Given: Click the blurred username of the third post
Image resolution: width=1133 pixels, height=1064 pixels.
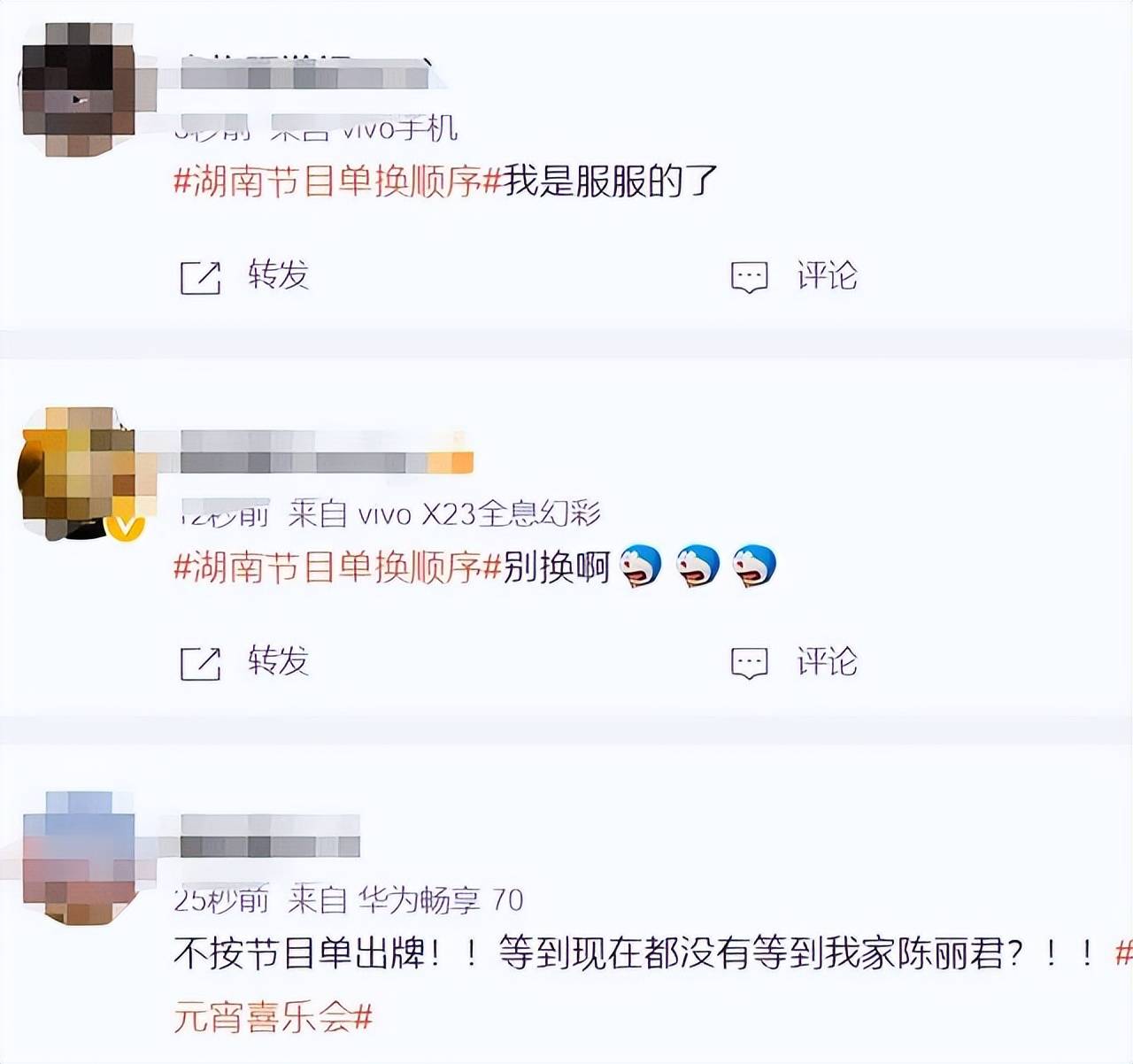Looking at the screenshot, I should tap(270, 837).
